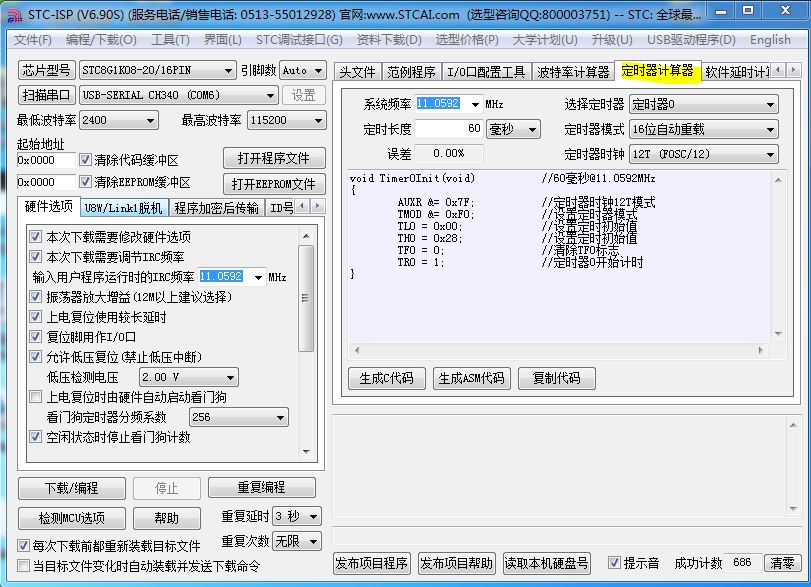Viewport: 811px width, 587px height.
Task: Toggle 复位脚用作I/O口 checkbox
Action: tap(35, 337)
